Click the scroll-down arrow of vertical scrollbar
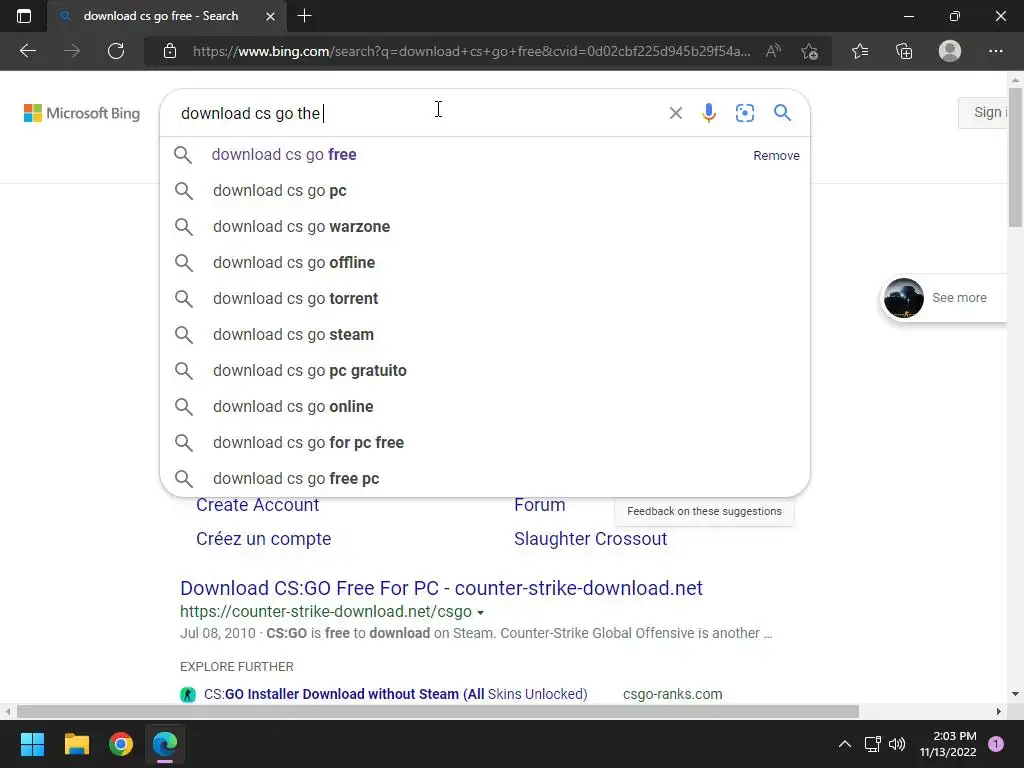 coord(1016,694)
